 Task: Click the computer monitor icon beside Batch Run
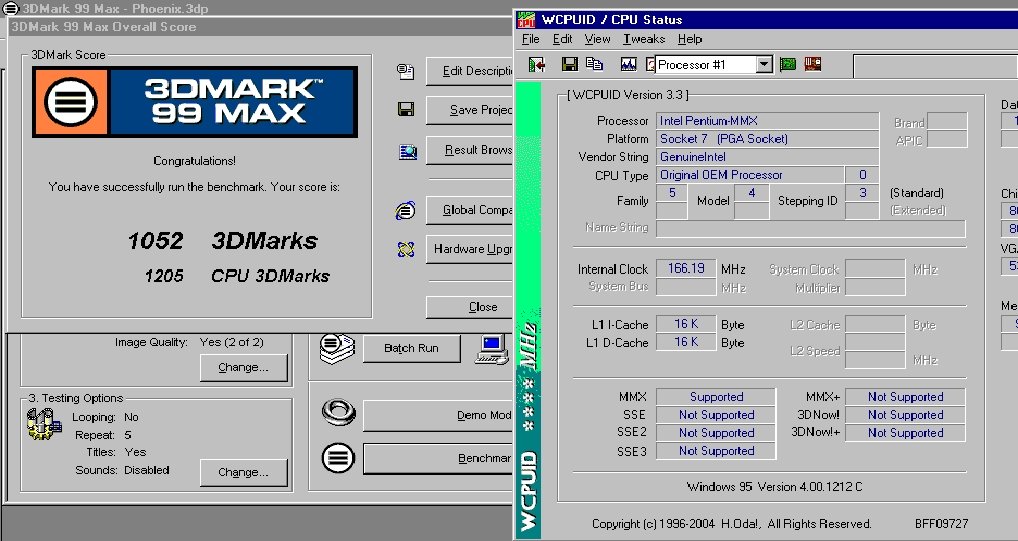point(491,349)
